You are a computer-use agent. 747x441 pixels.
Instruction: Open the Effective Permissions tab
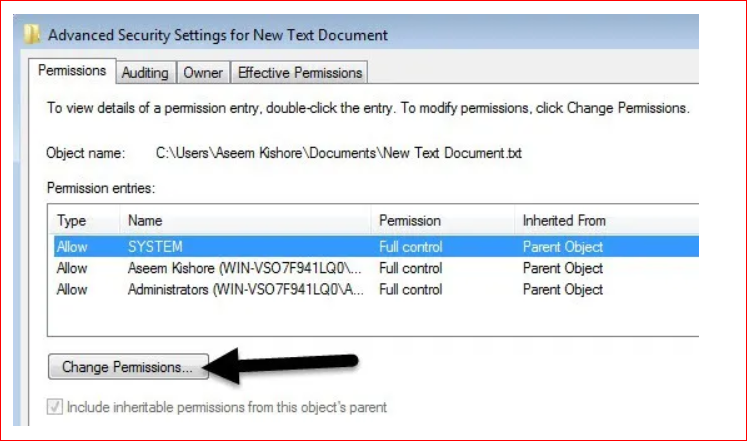pyautogui.click(x=300, y=72)
